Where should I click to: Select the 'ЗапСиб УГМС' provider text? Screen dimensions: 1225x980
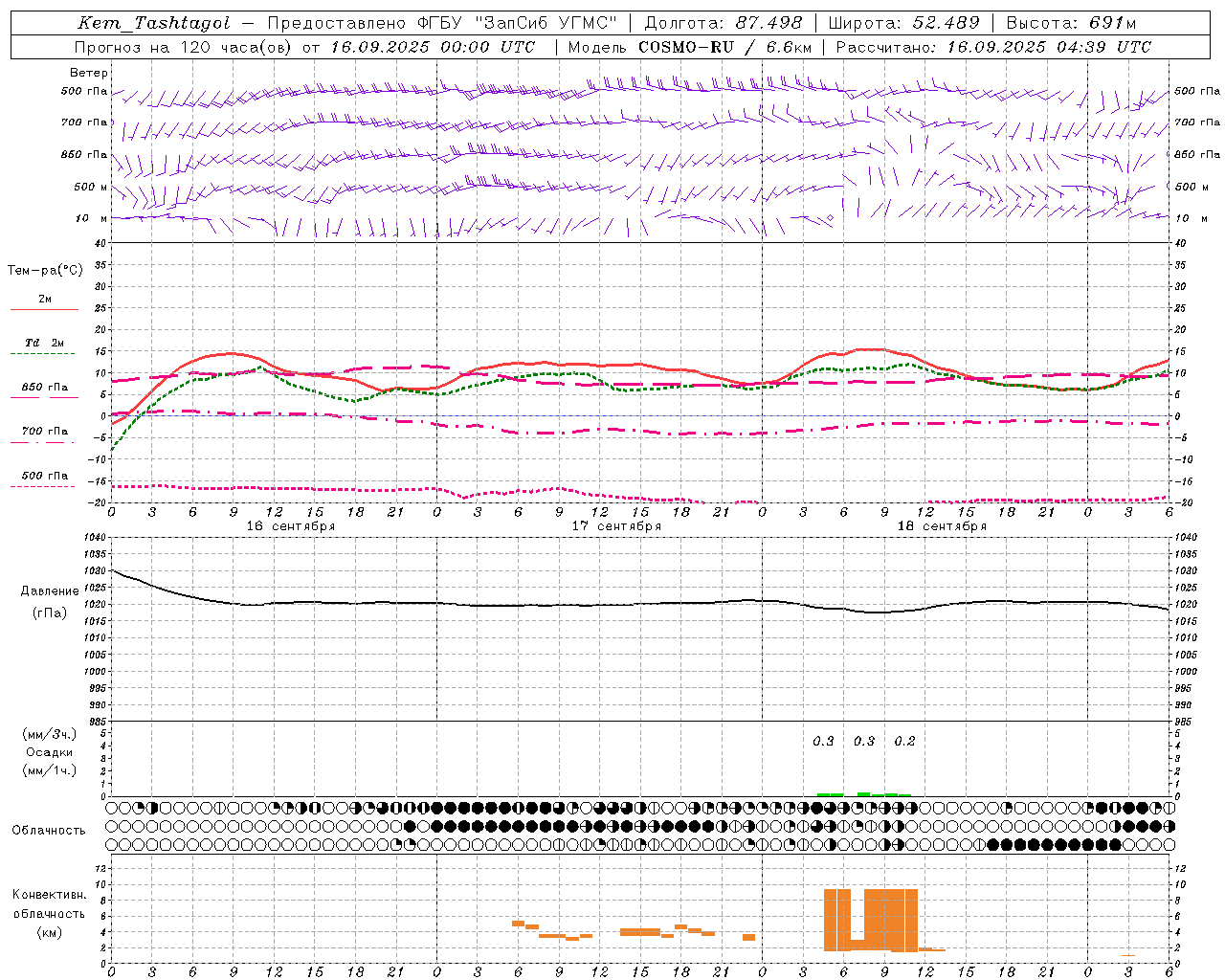click(546, 23)
